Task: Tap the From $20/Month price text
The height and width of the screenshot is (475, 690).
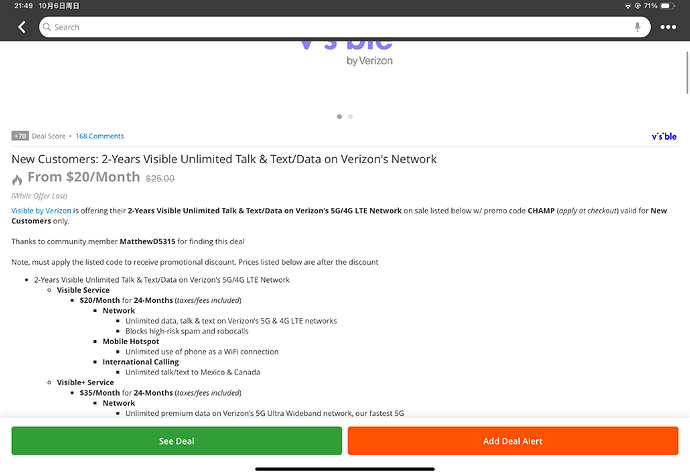Action: pos(84,177)
